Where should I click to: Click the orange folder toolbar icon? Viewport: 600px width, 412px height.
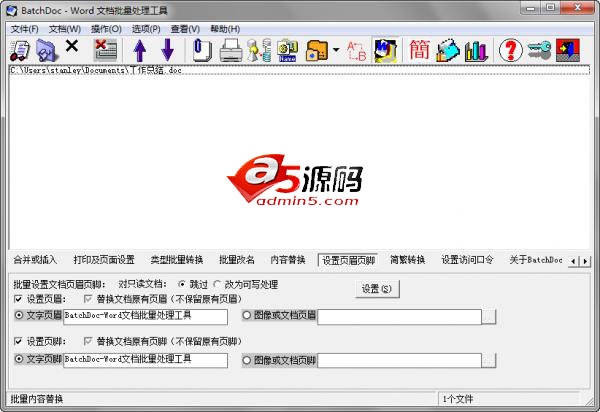tap(316, 50)
